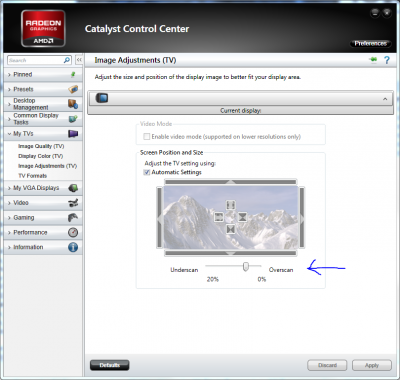Open help with the question mark icon

click(387, 60)
